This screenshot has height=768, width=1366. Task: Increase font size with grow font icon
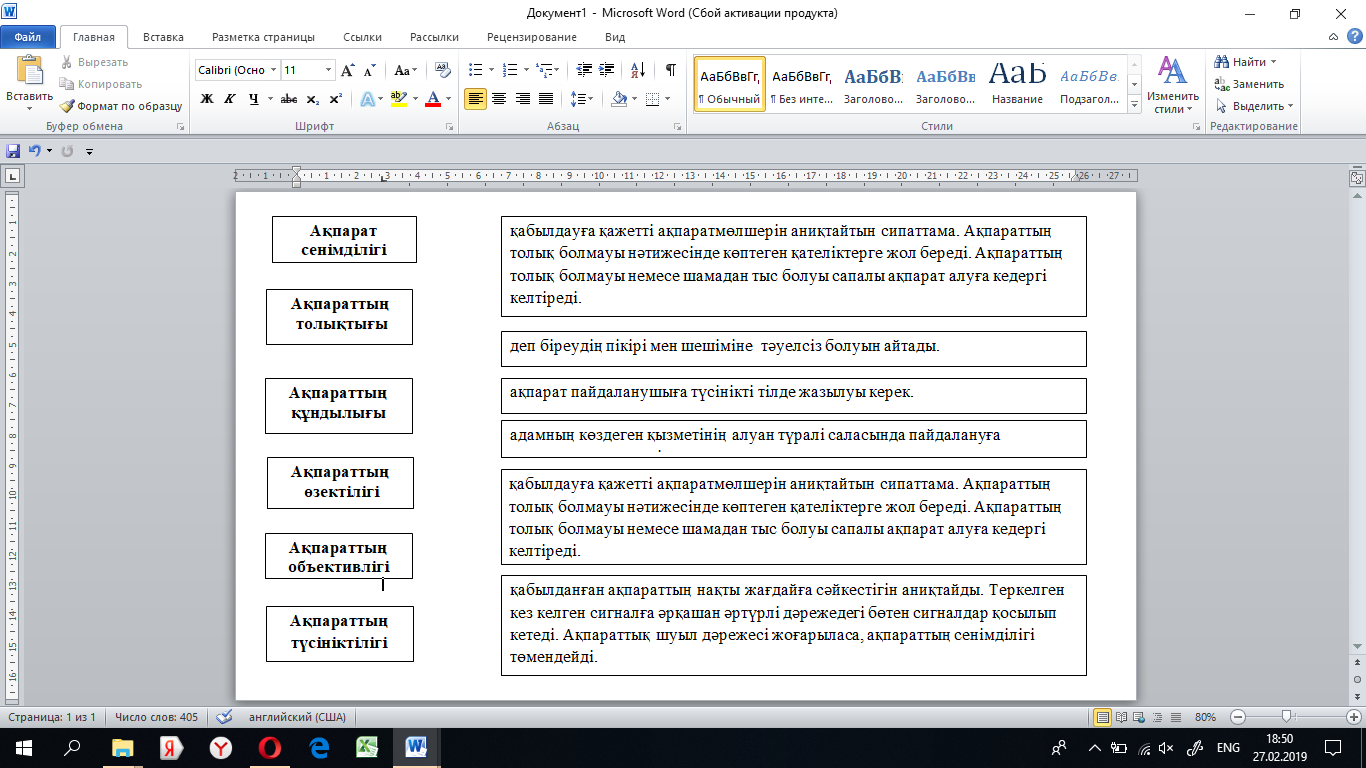point(348,71)
